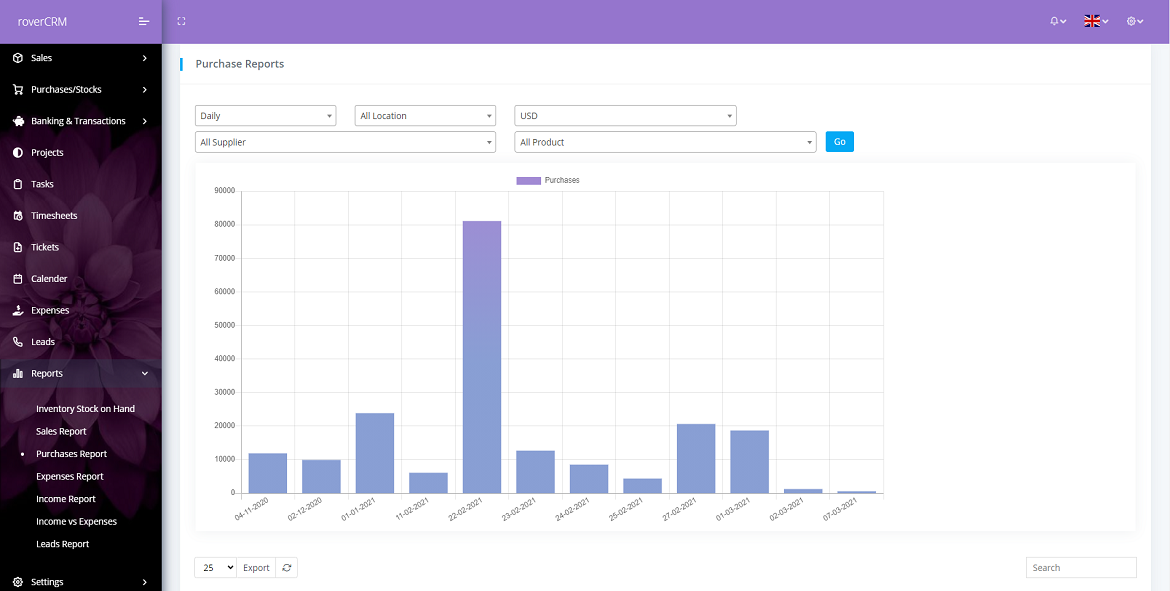The image size is (1170, 591).
Task: Click the fullscreen expand icon in top bar
Action: click(181, 20)
